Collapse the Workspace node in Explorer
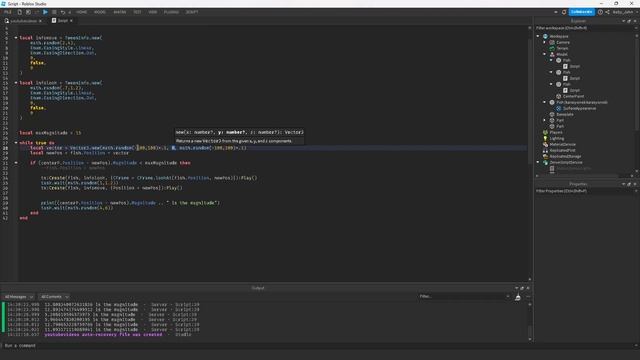640x360 pixels. click(538, 36)
